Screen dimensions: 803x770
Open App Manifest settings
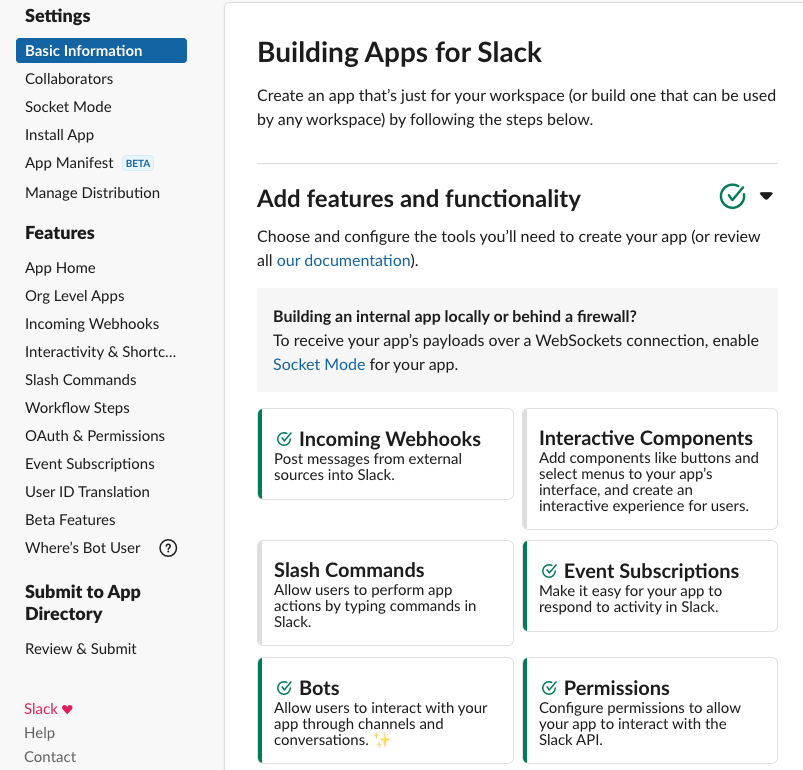69,163
